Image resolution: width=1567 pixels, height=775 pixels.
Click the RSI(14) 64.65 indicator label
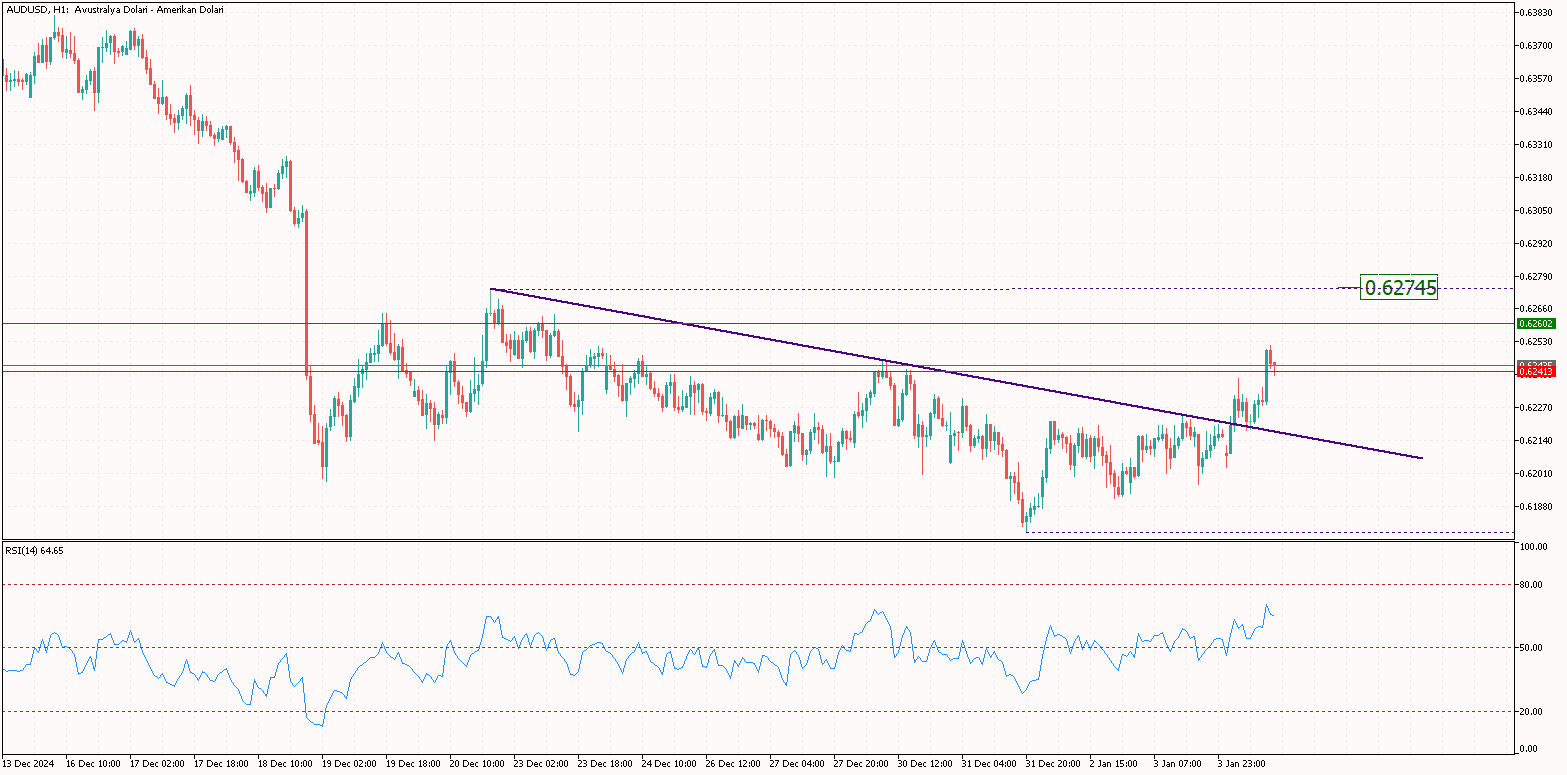[x=34, y=550]
